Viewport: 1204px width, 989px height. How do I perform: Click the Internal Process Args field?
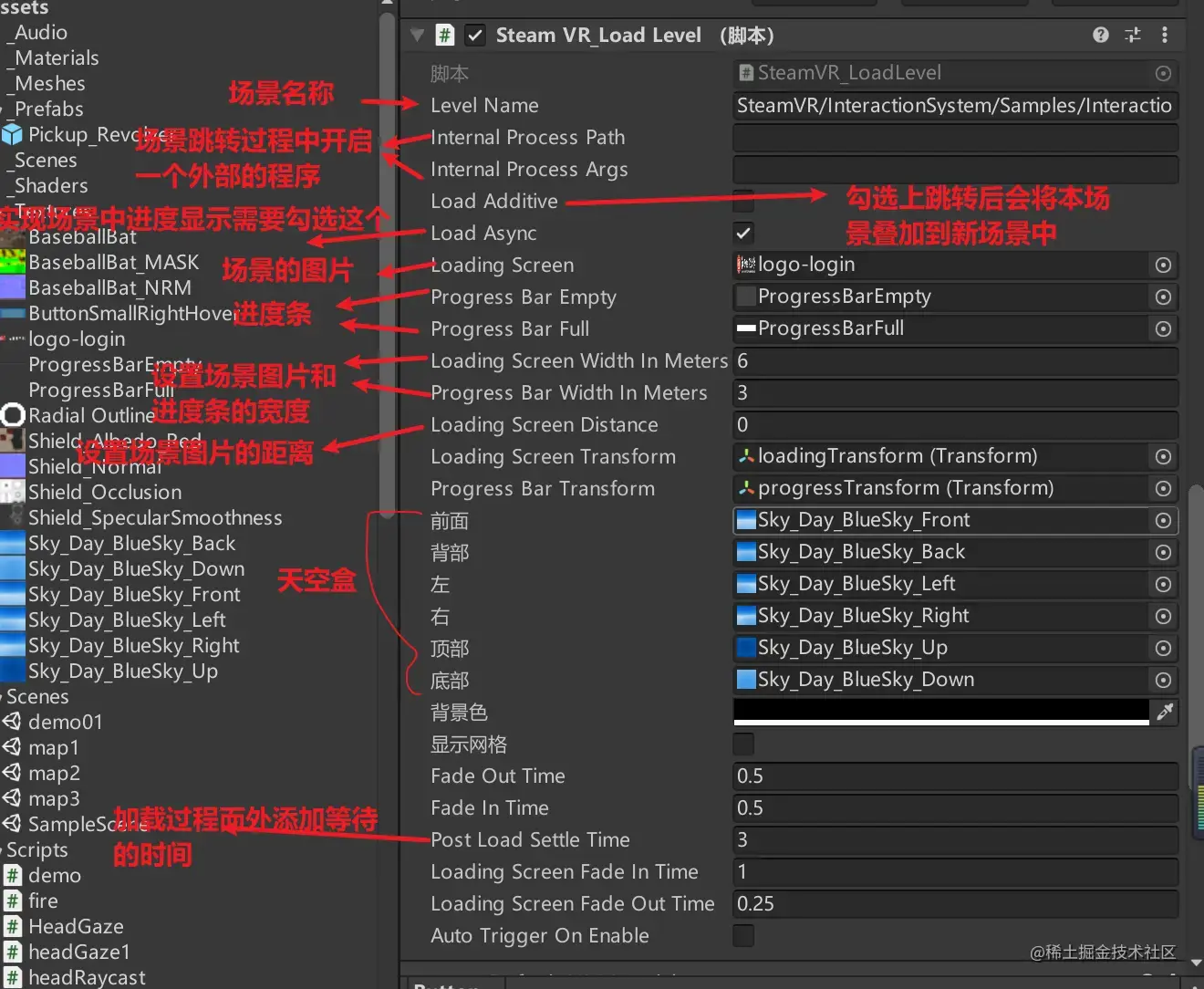pos(955,169)
